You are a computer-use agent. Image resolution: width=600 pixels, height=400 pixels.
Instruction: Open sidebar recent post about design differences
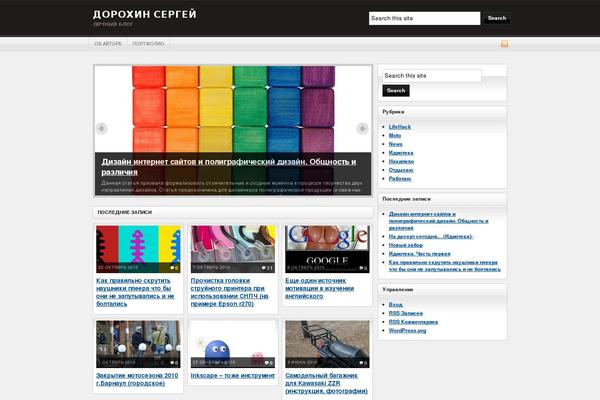tap(439, 221)
